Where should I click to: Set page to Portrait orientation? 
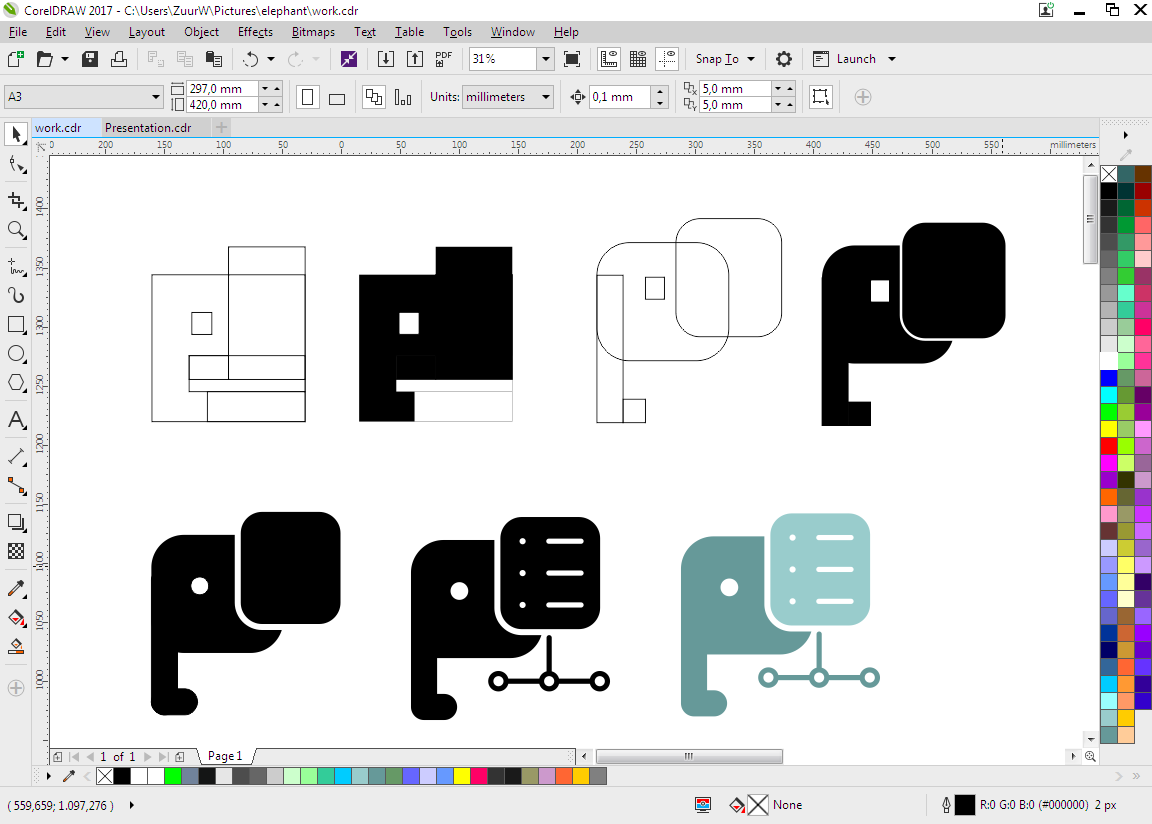coord(308,97)
